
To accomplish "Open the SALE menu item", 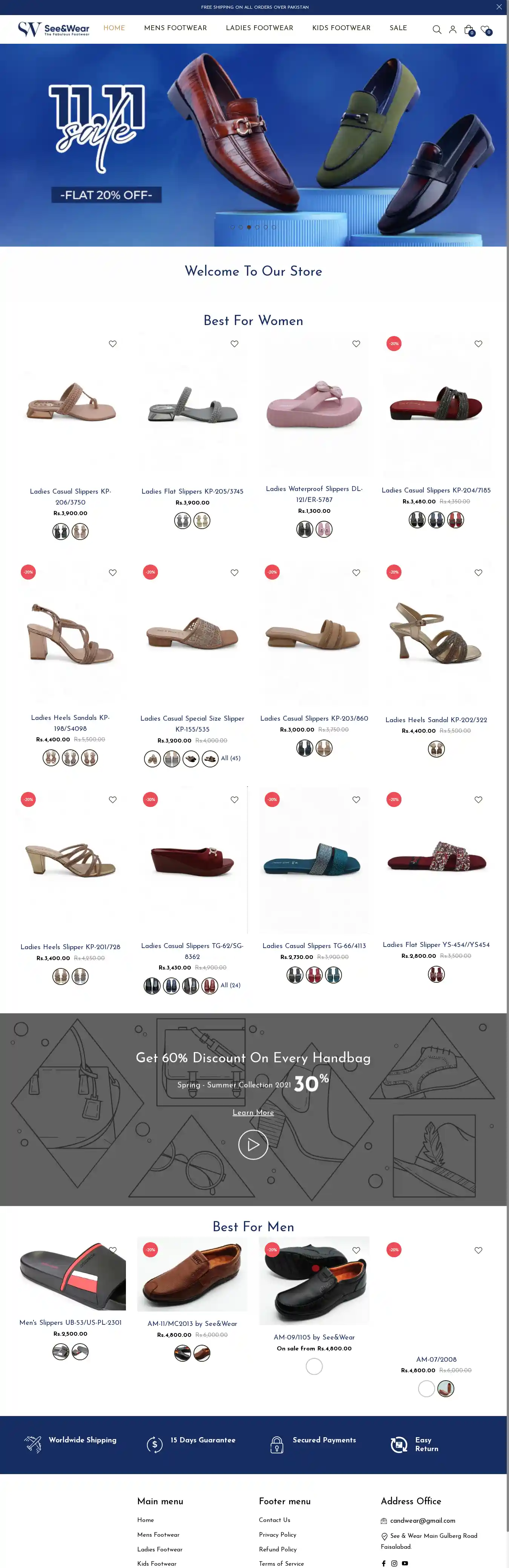I will pos(398,28).
